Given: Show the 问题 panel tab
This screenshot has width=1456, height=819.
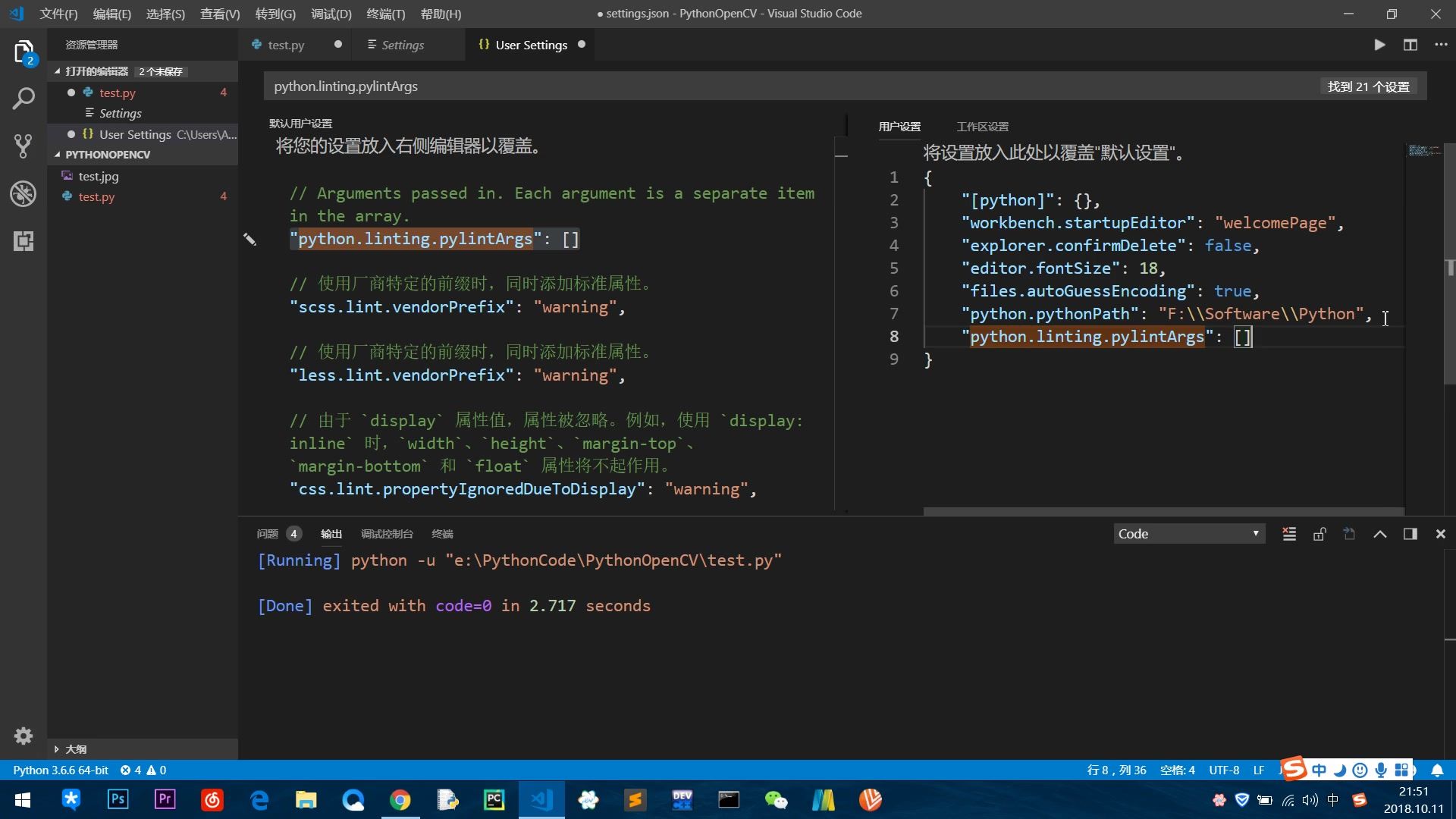Looking at the screenshot, I should (267, 534).
